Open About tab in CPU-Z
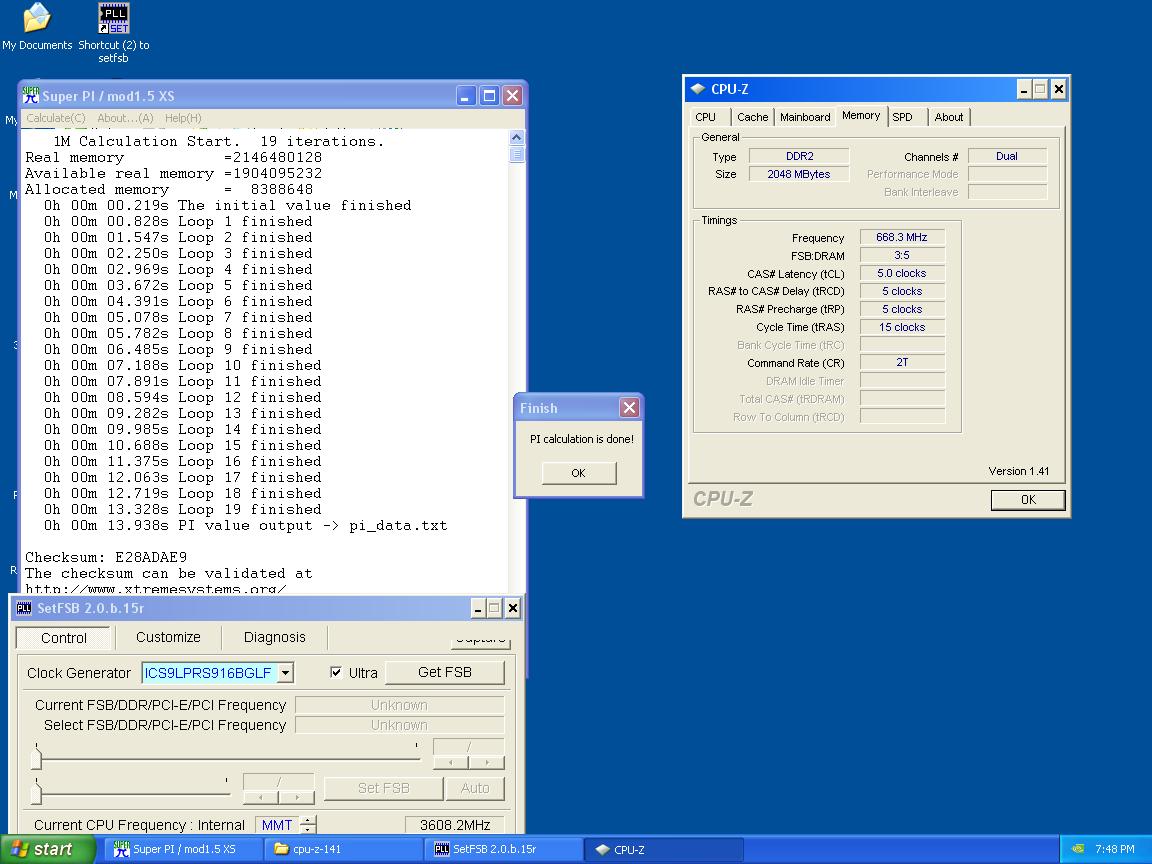The image size is (1152, 864). click(x=948, y=117)
